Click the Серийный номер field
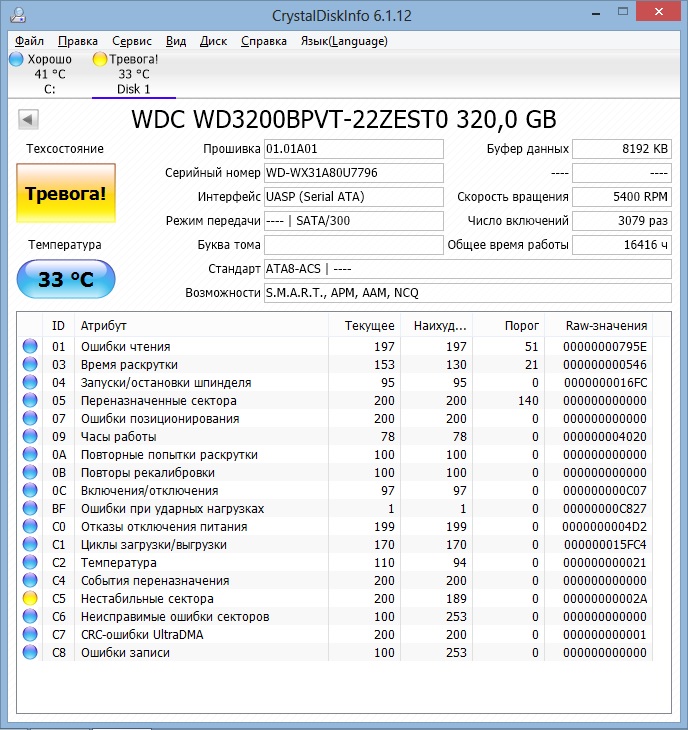This screenshot has width=688, height=730. click(x=353, y=173)
